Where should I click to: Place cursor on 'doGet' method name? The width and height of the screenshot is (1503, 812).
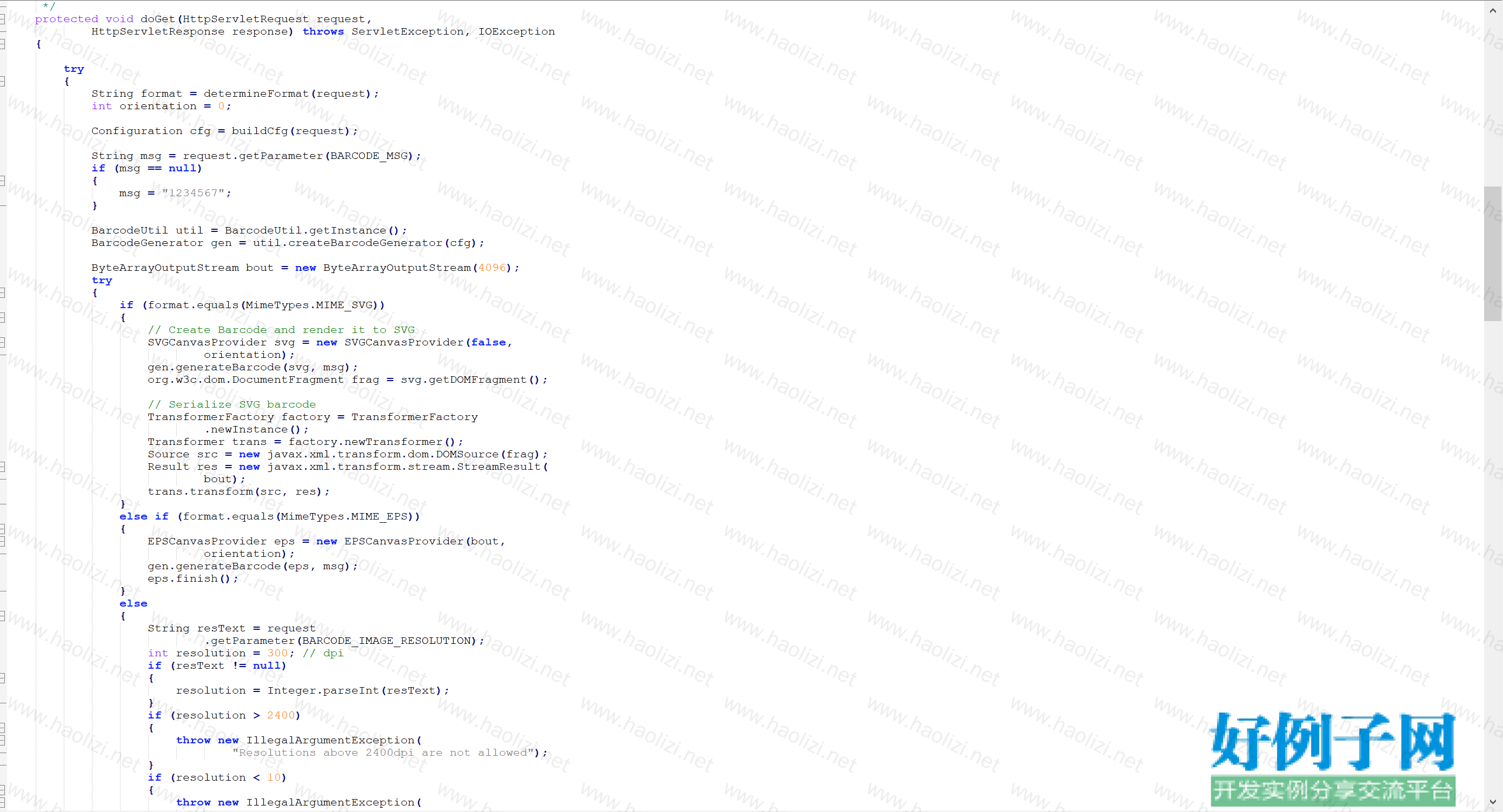pos(157,19)
